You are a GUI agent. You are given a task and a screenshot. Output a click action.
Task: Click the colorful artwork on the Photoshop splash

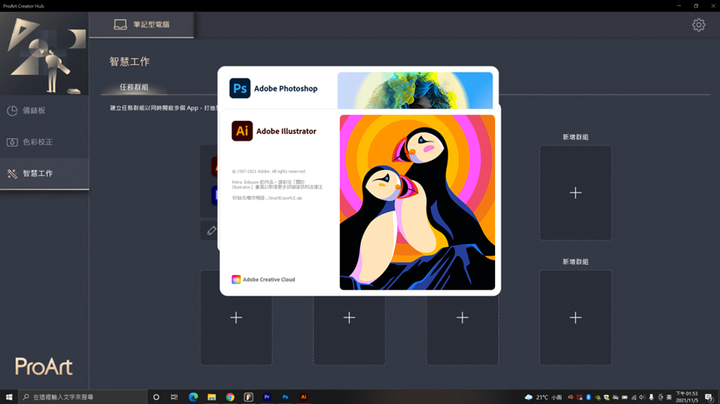tap(415, 90)
